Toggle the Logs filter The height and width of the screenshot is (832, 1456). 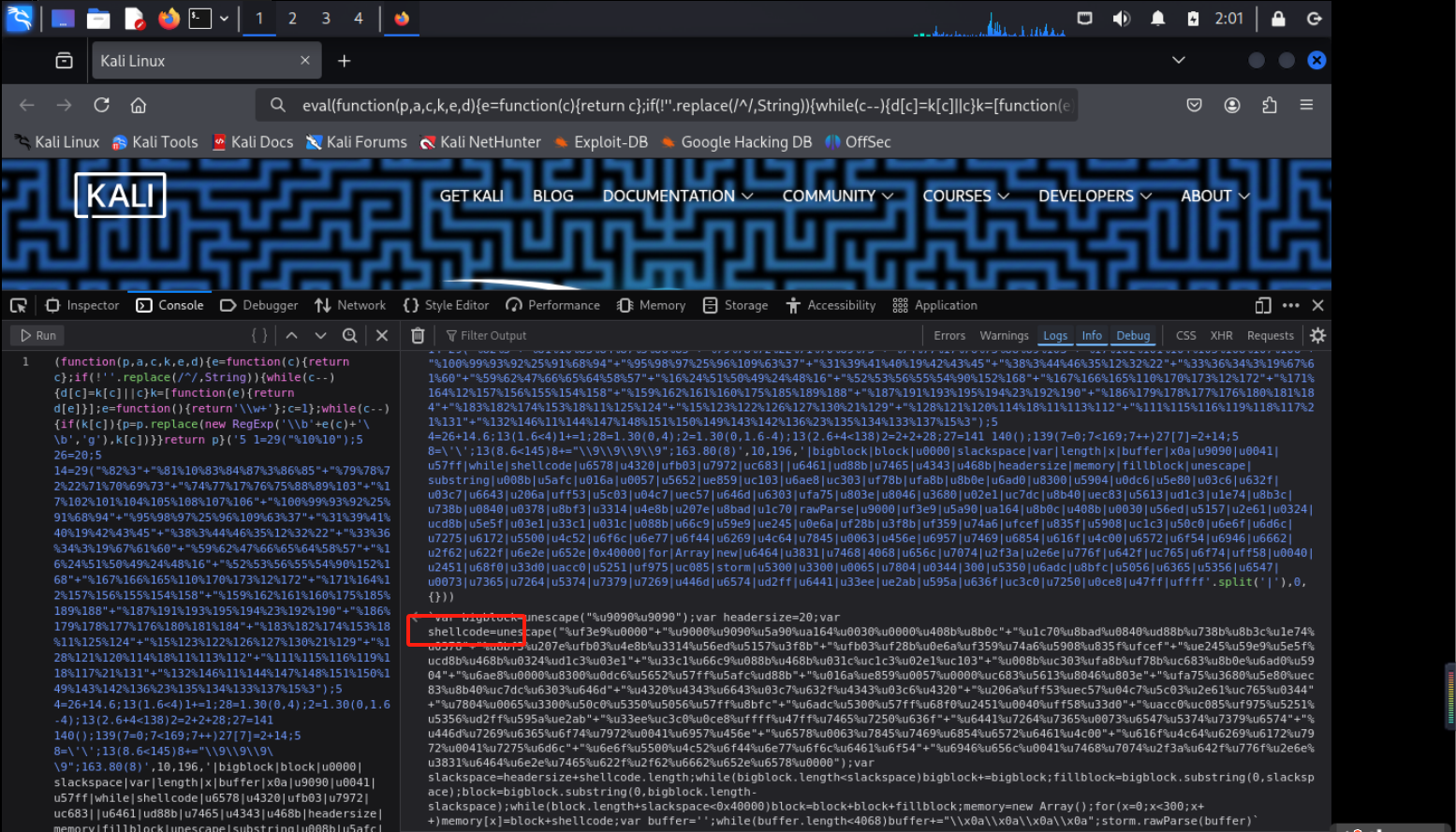[1055, 335]
